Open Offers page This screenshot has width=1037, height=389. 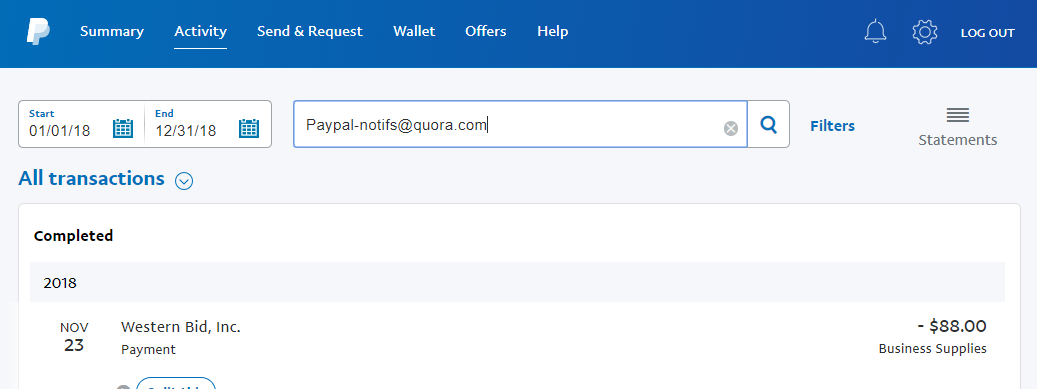click(x=485, y=31)
